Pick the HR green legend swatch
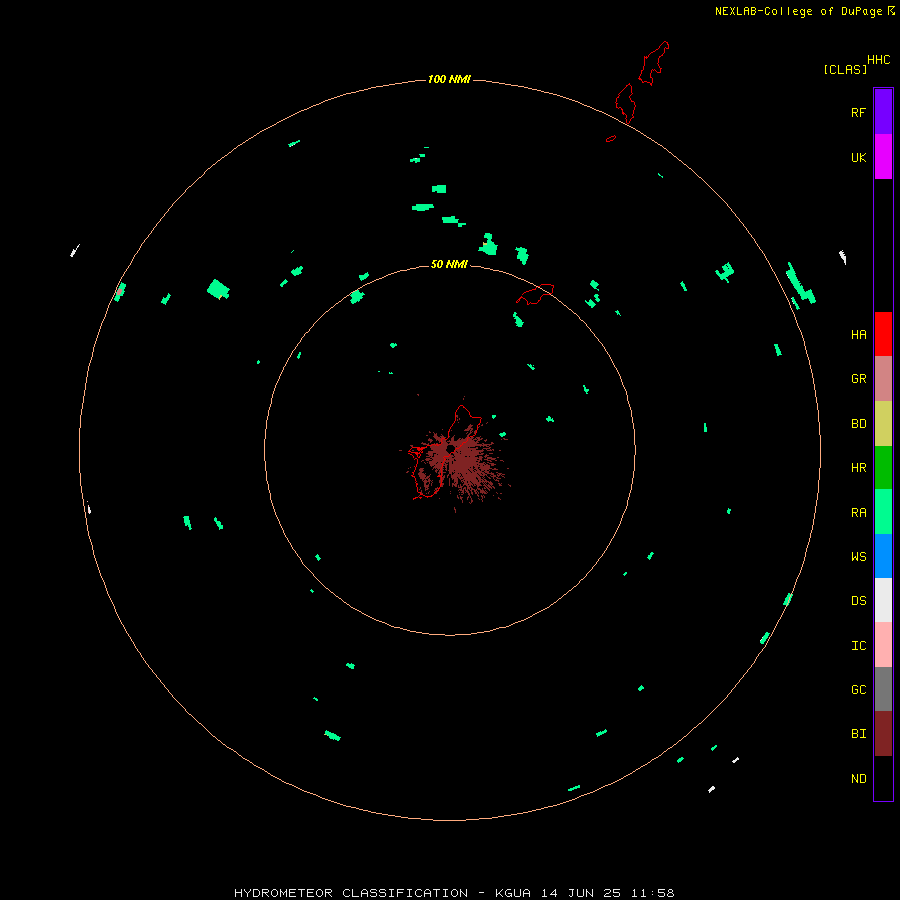Image resolution: width=900 pixels, height=900 pixels. pos(883,468)
